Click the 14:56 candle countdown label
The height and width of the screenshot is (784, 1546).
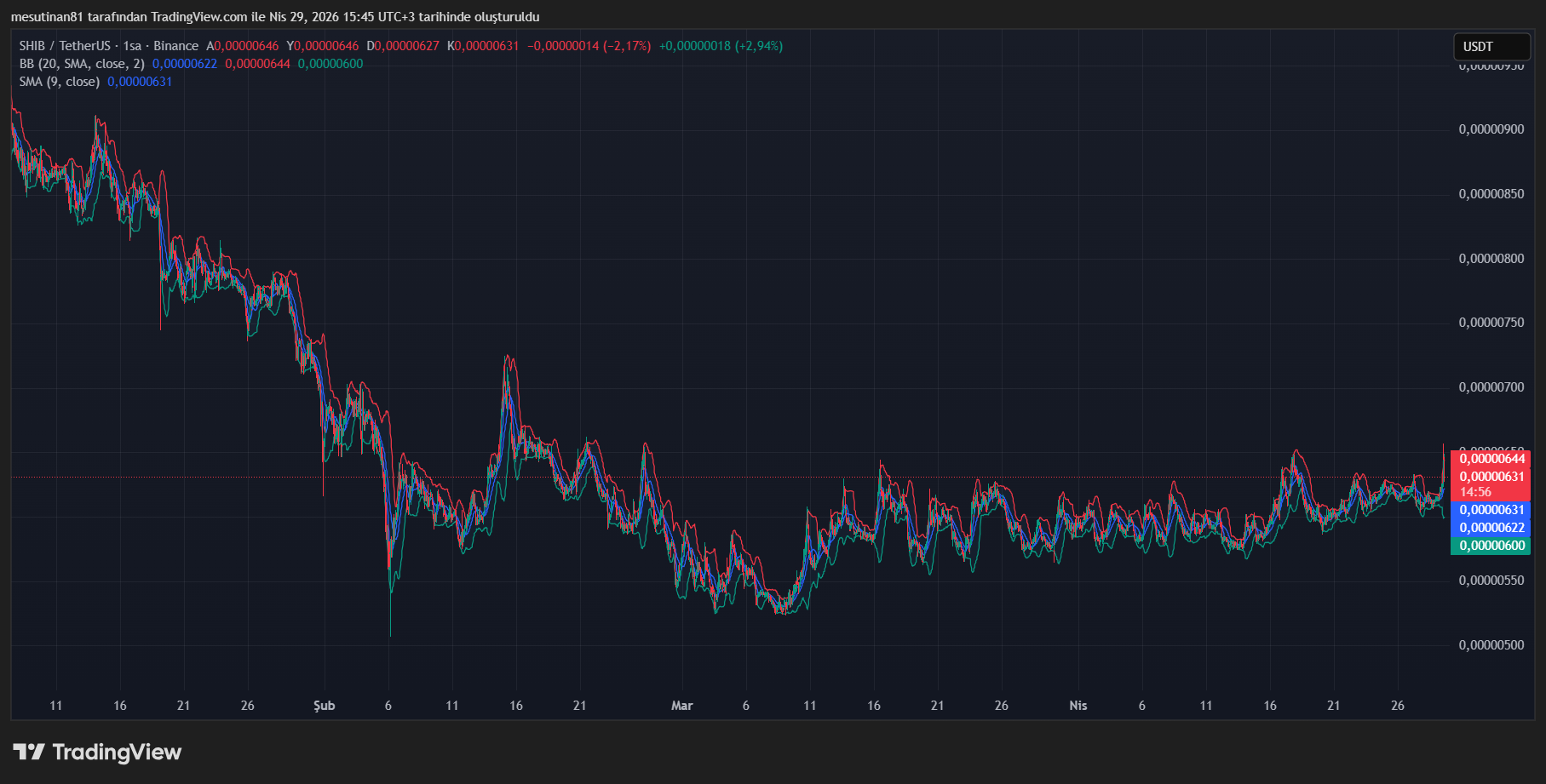click(1475, 492)
